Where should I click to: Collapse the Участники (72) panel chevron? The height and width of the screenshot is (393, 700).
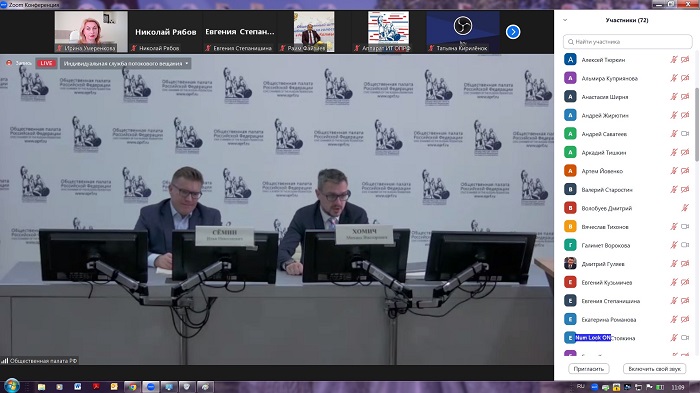tap(565, 20)
